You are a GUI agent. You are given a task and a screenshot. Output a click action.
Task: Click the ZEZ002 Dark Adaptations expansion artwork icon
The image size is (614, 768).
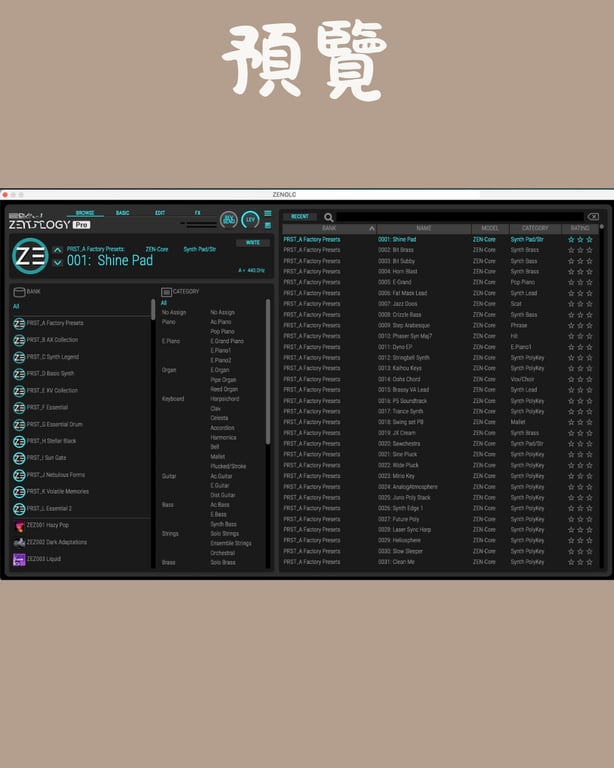[19, 543]
